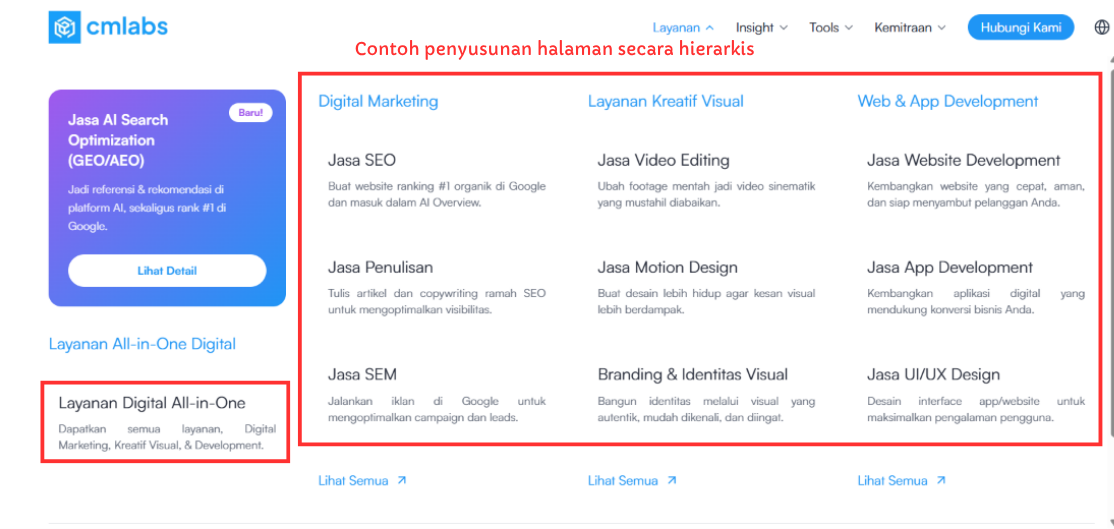Click the Jasa AI Search Optimization card title
Viewport: 1114px width, 529px height.
coord(119,140)
